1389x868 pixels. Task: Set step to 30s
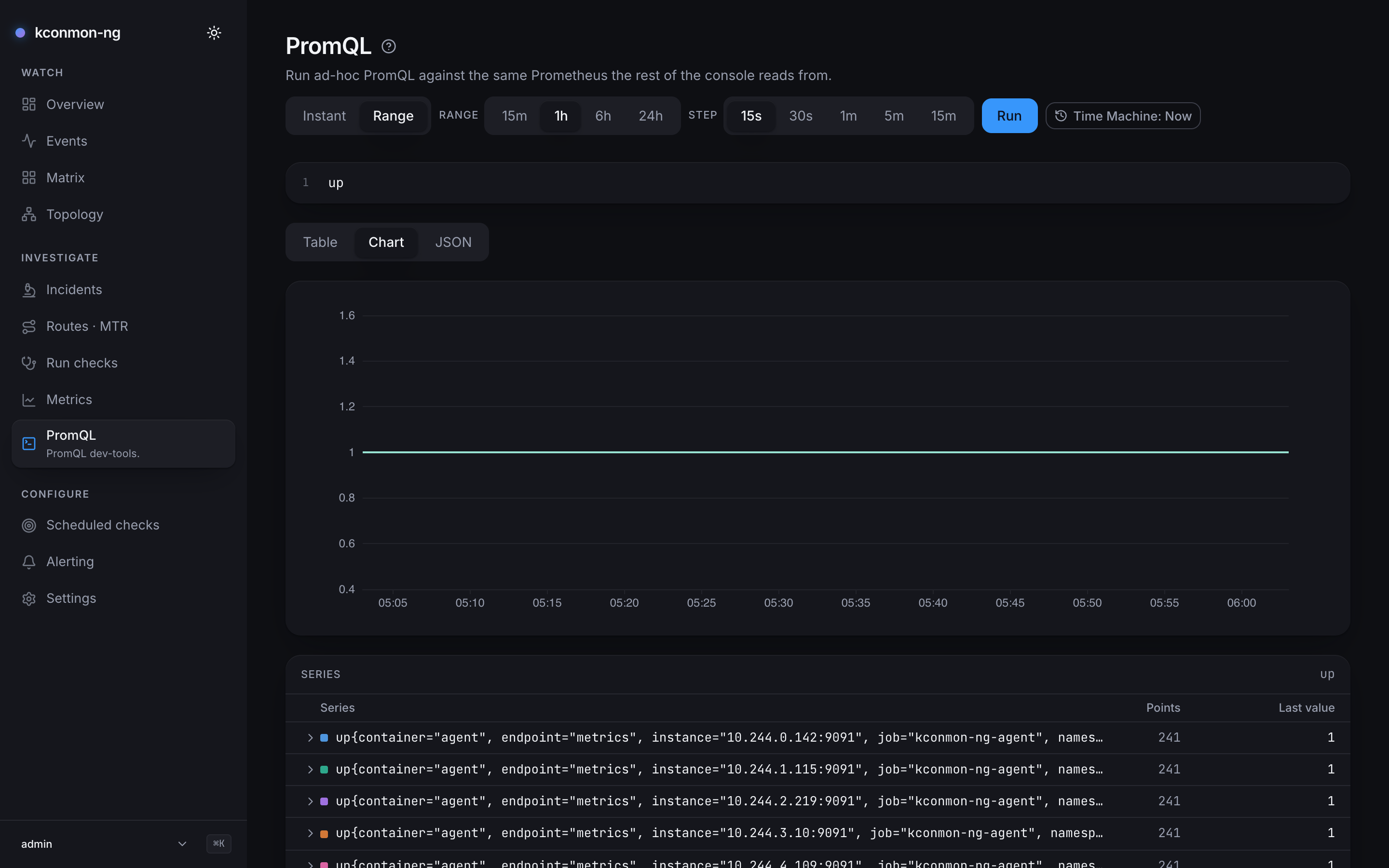tap(800, 116)
